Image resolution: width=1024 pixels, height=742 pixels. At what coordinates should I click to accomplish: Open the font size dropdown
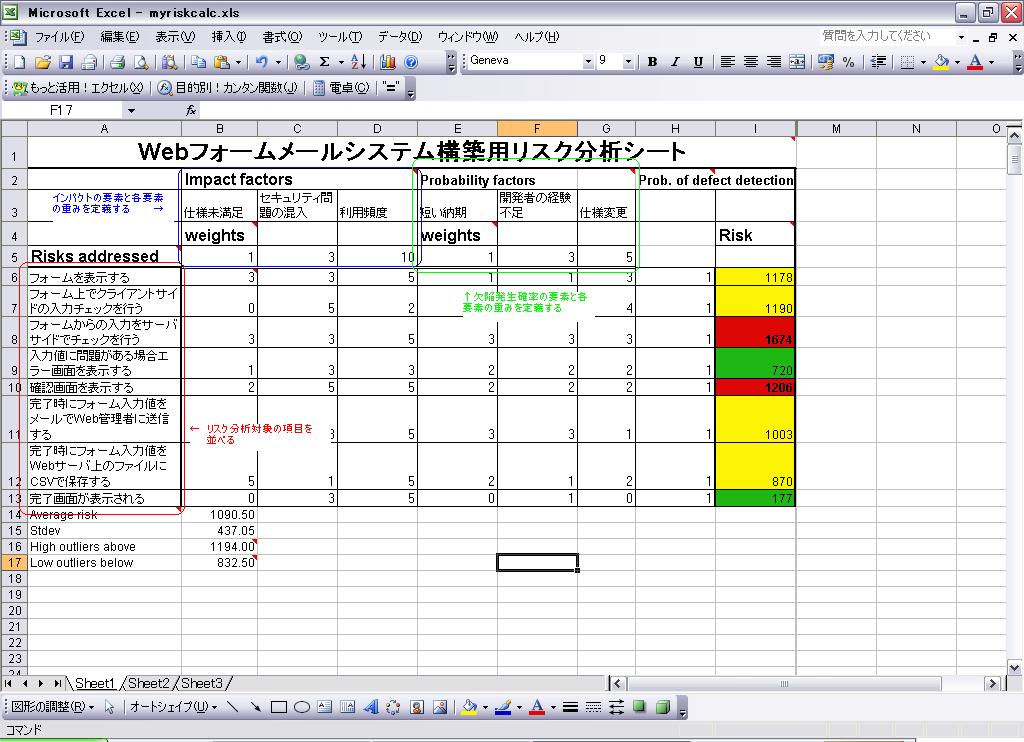click(x=628, y=62)
